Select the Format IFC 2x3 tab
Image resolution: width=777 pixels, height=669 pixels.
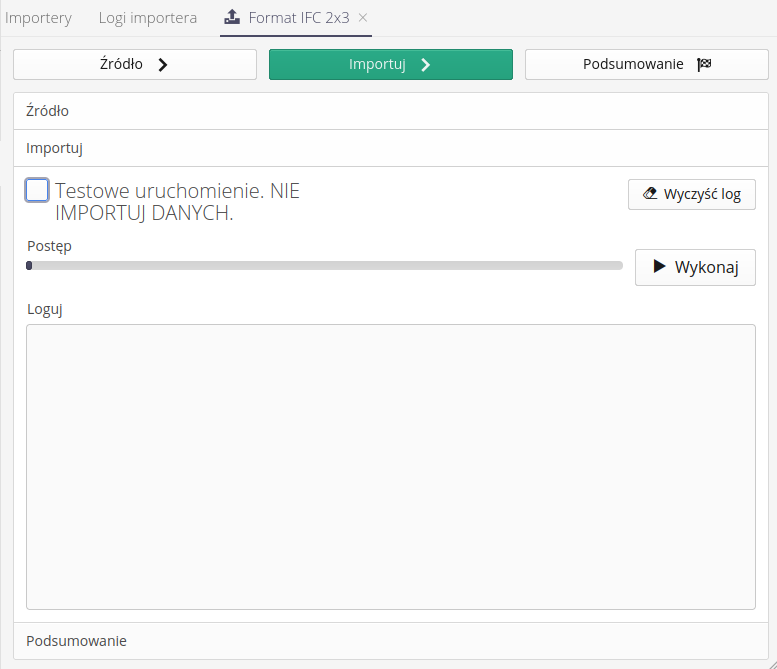(x=299, y=18)
